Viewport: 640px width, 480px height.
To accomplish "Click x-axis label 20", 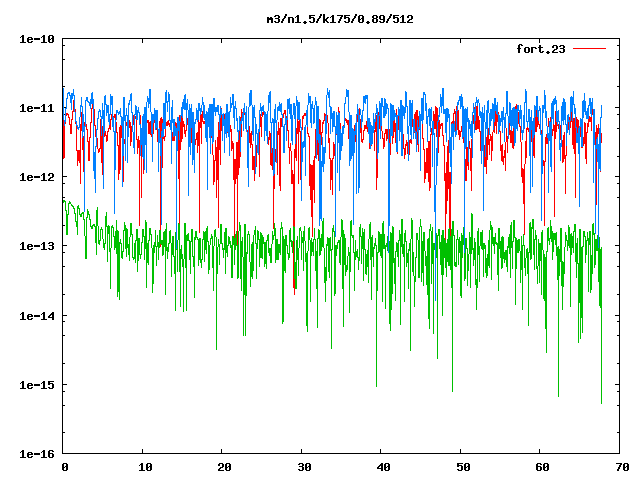I will (x=224, y=467).
